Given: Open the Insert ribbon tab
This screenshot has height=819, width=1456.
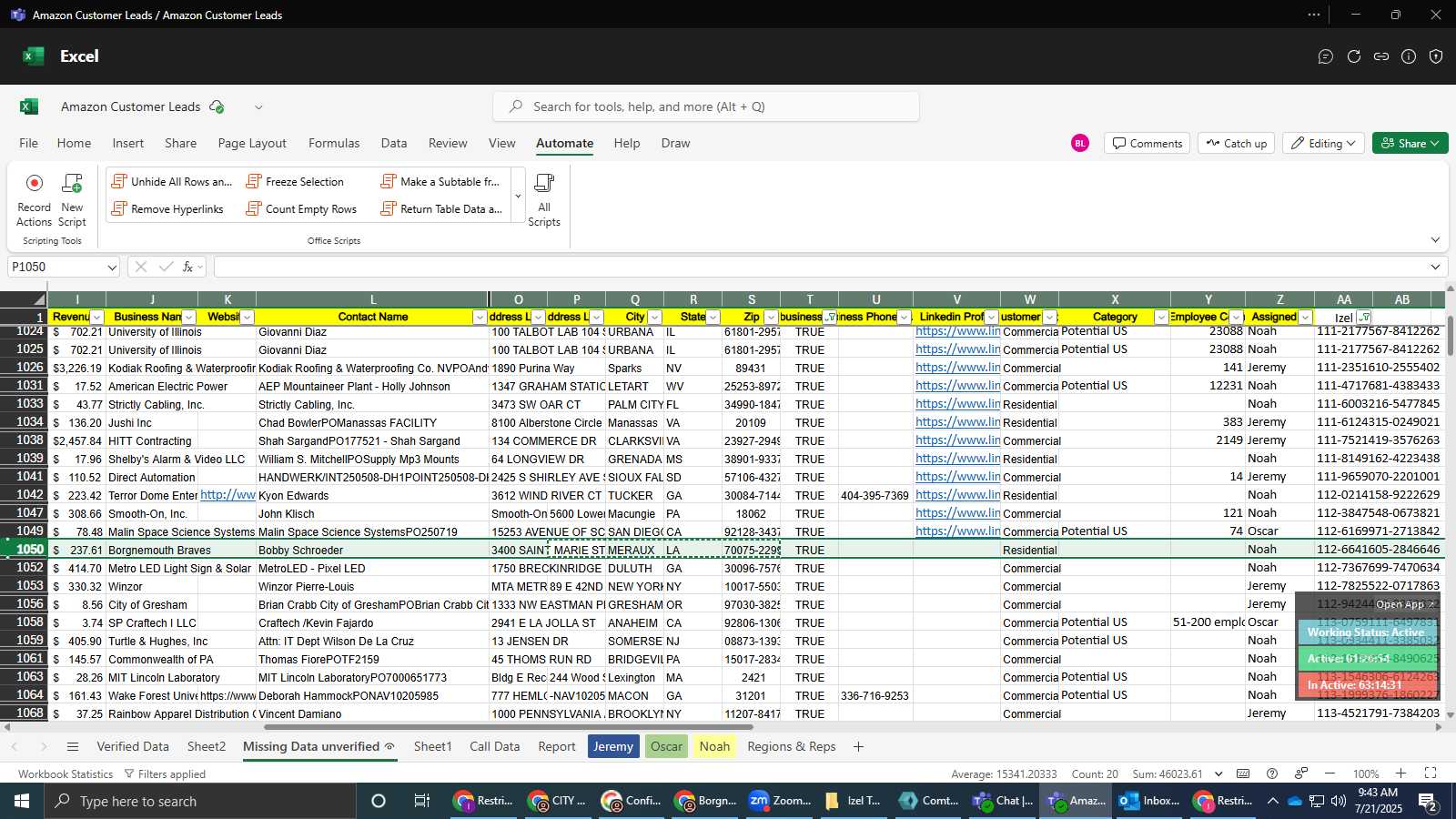Looking at the screenshot, I should [x=128, y=143].
